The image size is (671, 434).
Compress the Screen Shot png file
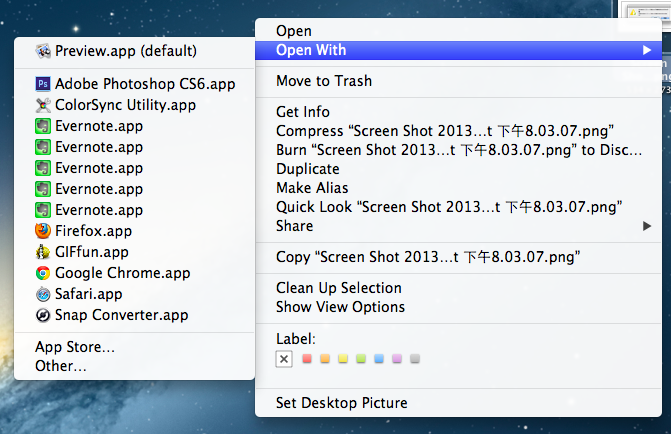(x=458, y=131)
